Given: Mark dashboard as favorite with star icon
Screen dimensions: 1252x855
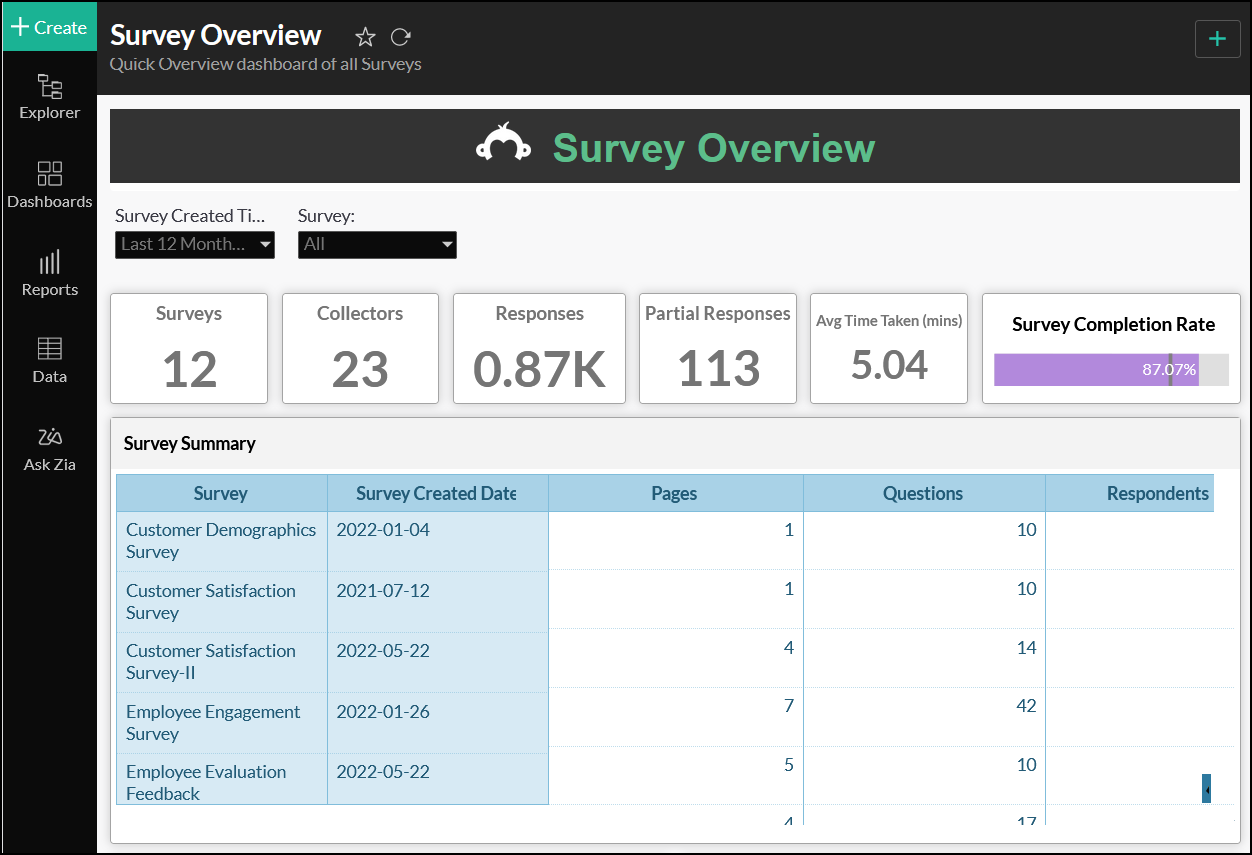Looking at the screenshot, I should 365,37.
